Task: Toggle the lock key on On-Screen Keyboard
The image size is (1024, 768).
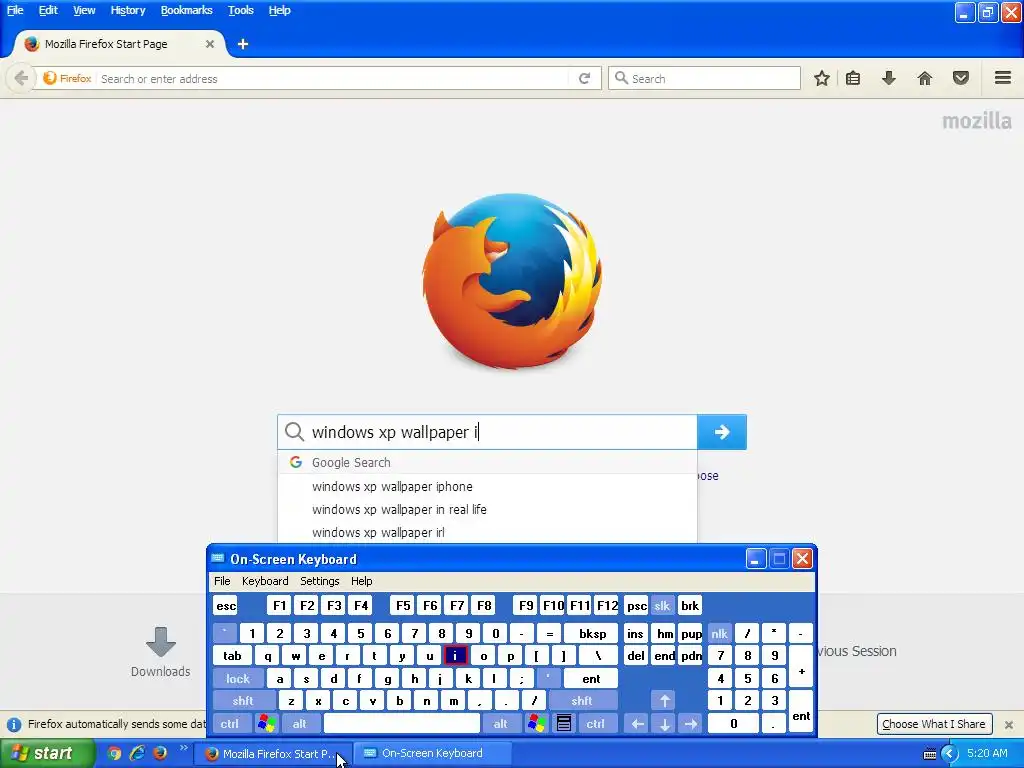Action: 238,679
